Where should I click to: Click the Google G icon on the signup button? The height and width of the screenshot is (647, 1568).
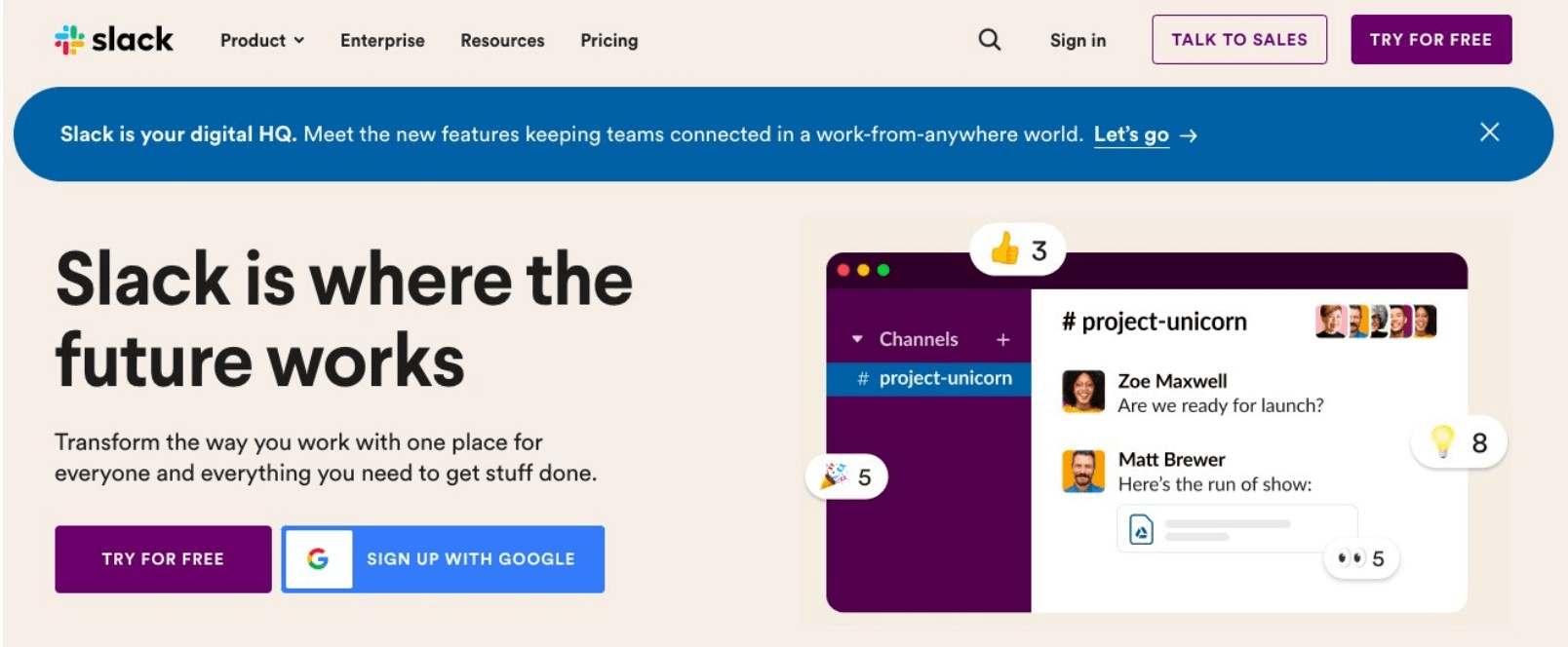[317, 558]
